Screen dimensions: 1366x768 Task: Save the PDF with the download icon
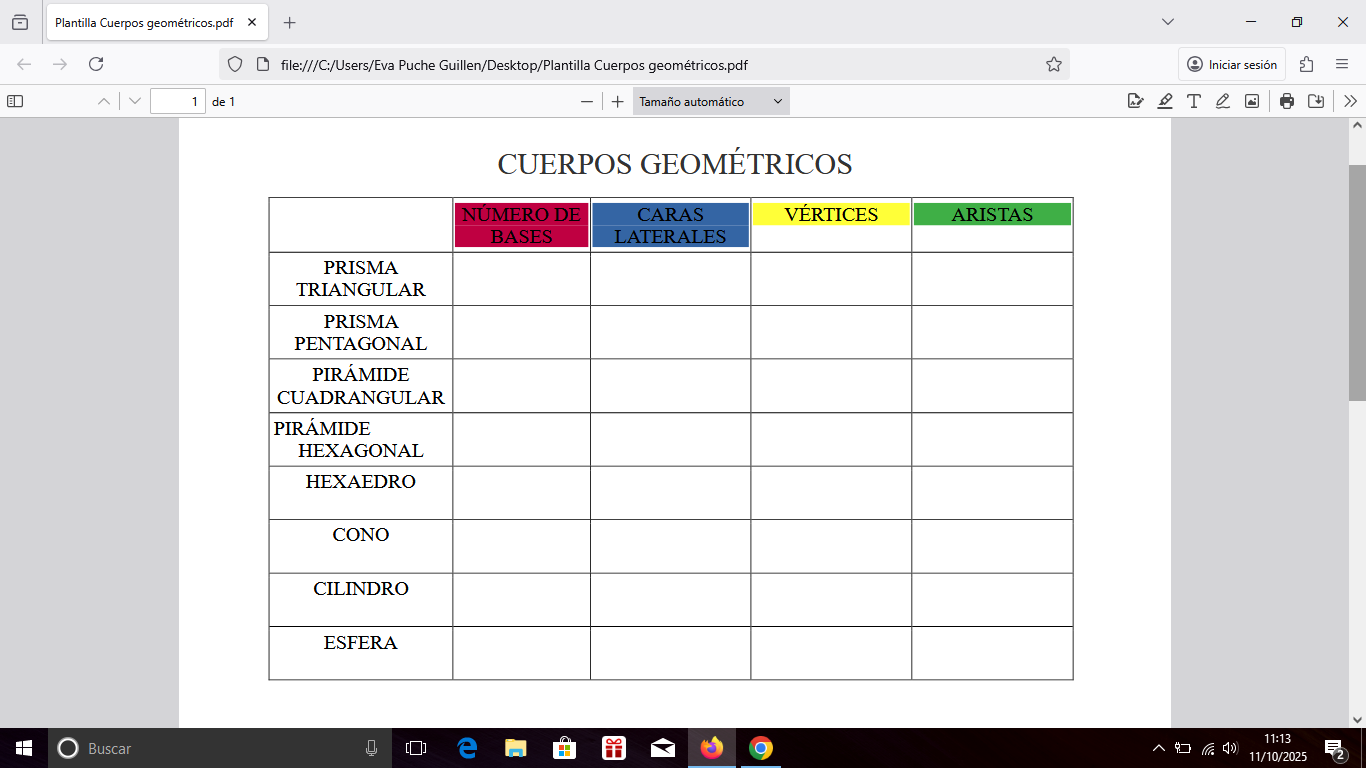[x=1316, y=100]
